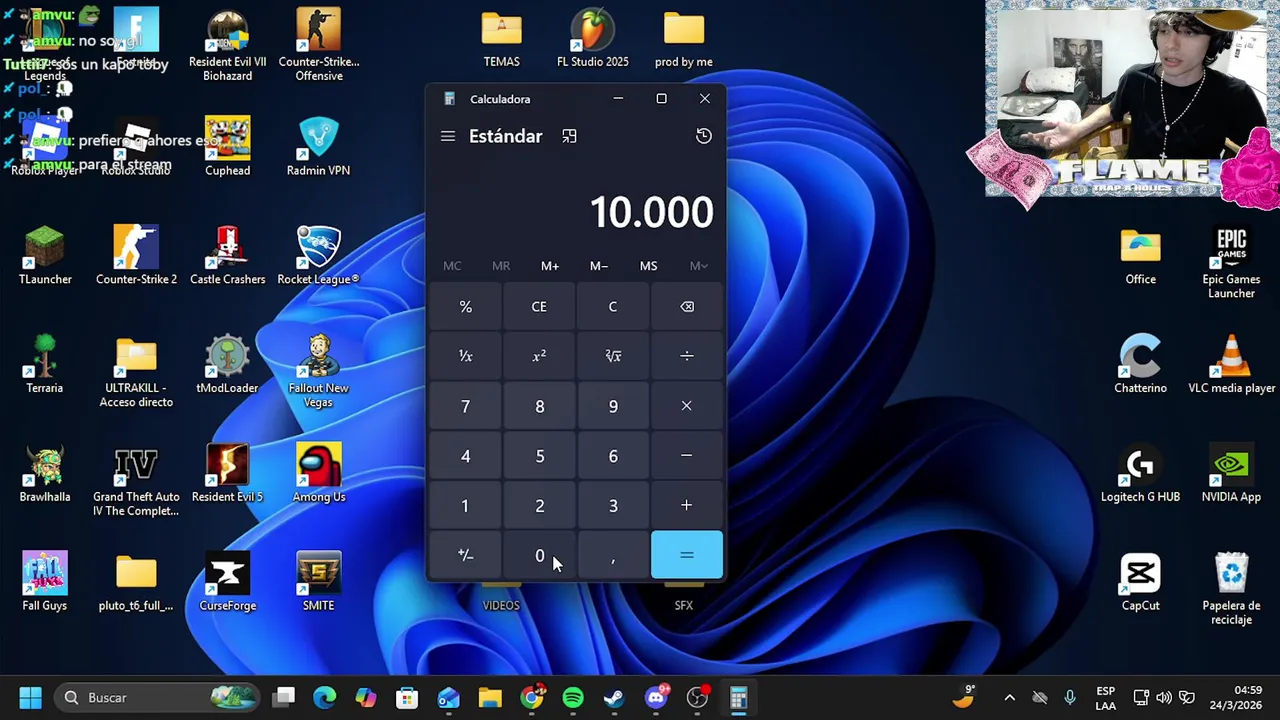The height and width of the screenshot is (720, 1280).
Task: Select the Resident Evil 5 icon
Action: pyautogui.click(x=227, y=474)
